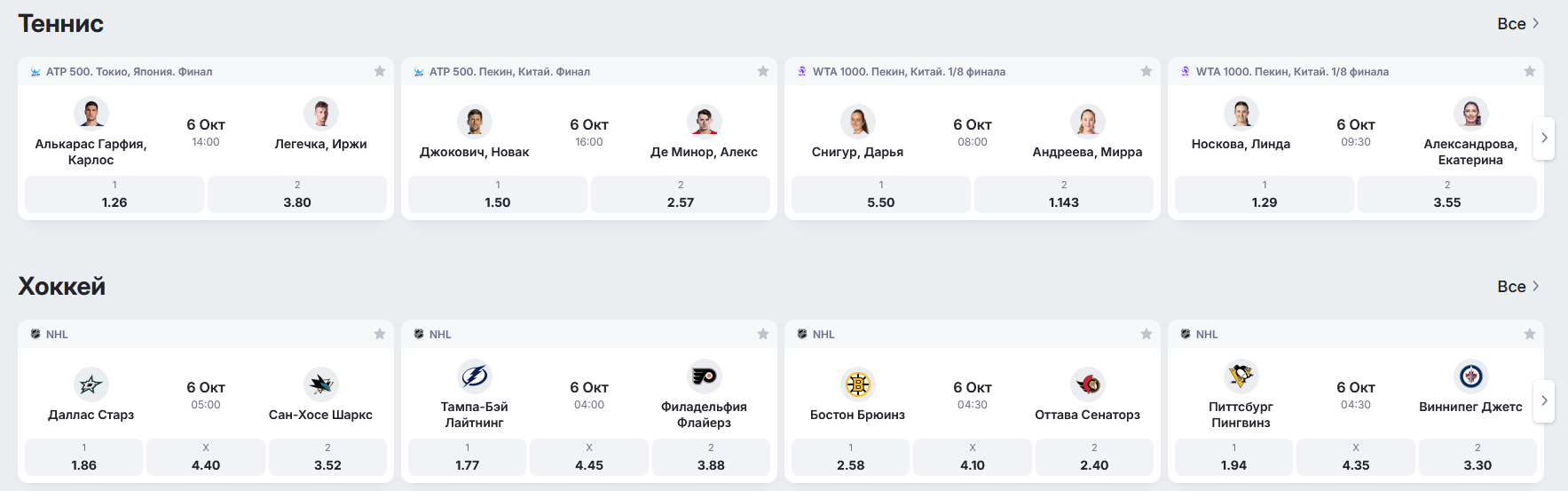Select De Minaur win odds 2.57

(681, 194)
